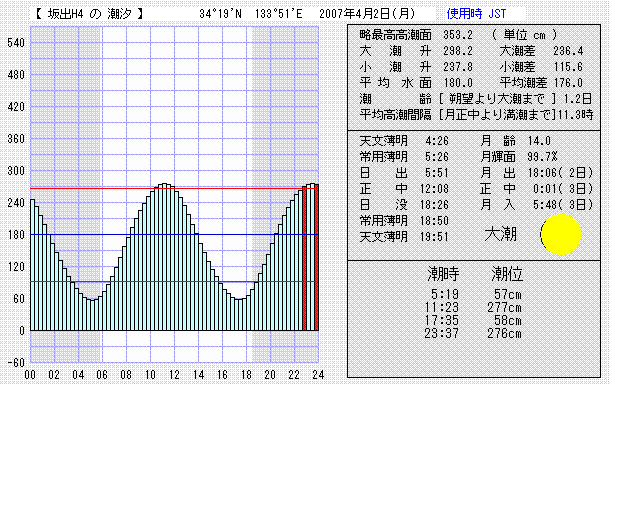
Task: Click the lunar 正中 time 0:01( 3日)
Action: tap(562, 189)
